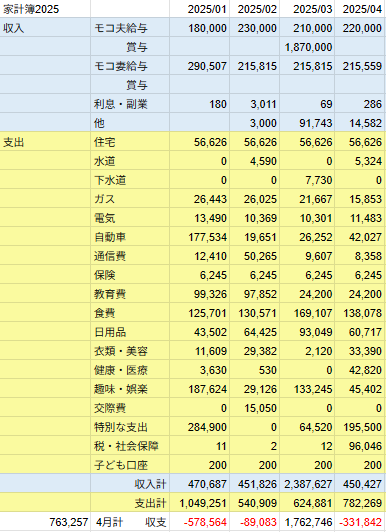Select the 2025/03 column header cell
This screenshot has width=386, height=532.
307,9
